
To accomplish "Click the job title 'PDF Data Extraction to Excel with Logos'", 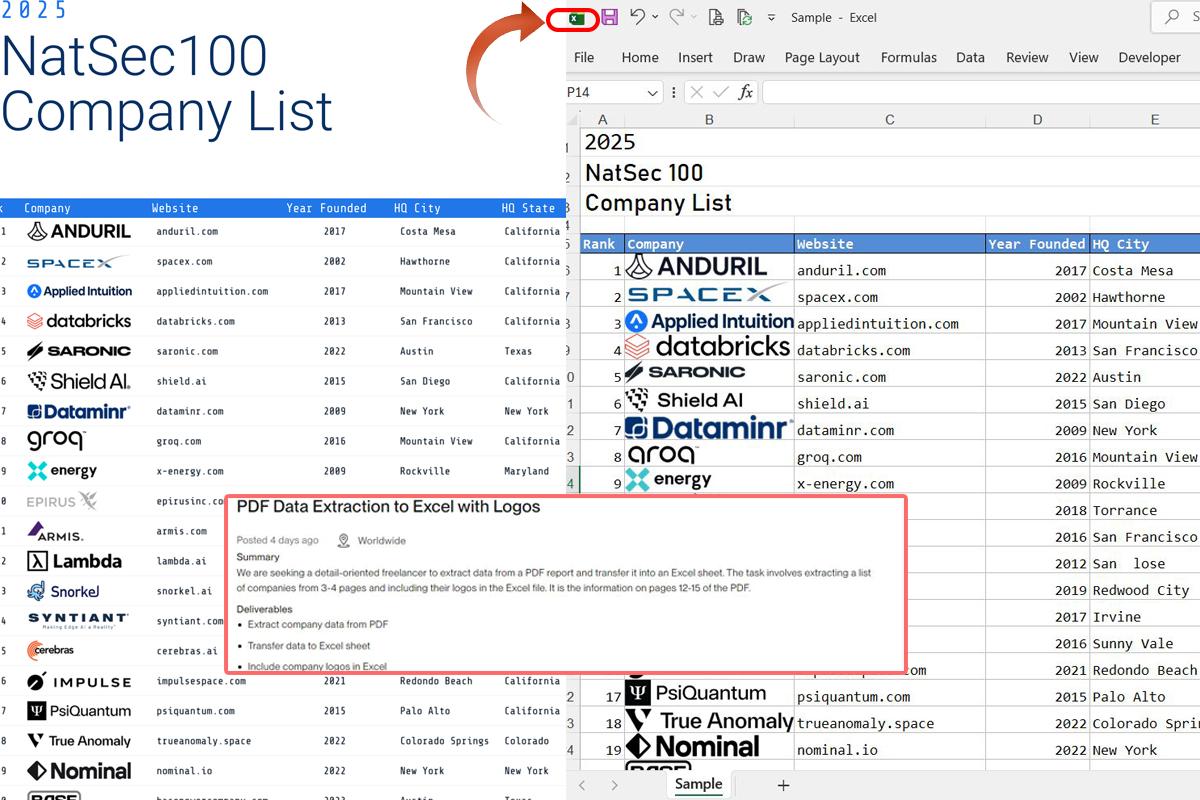I will [388, 507].
